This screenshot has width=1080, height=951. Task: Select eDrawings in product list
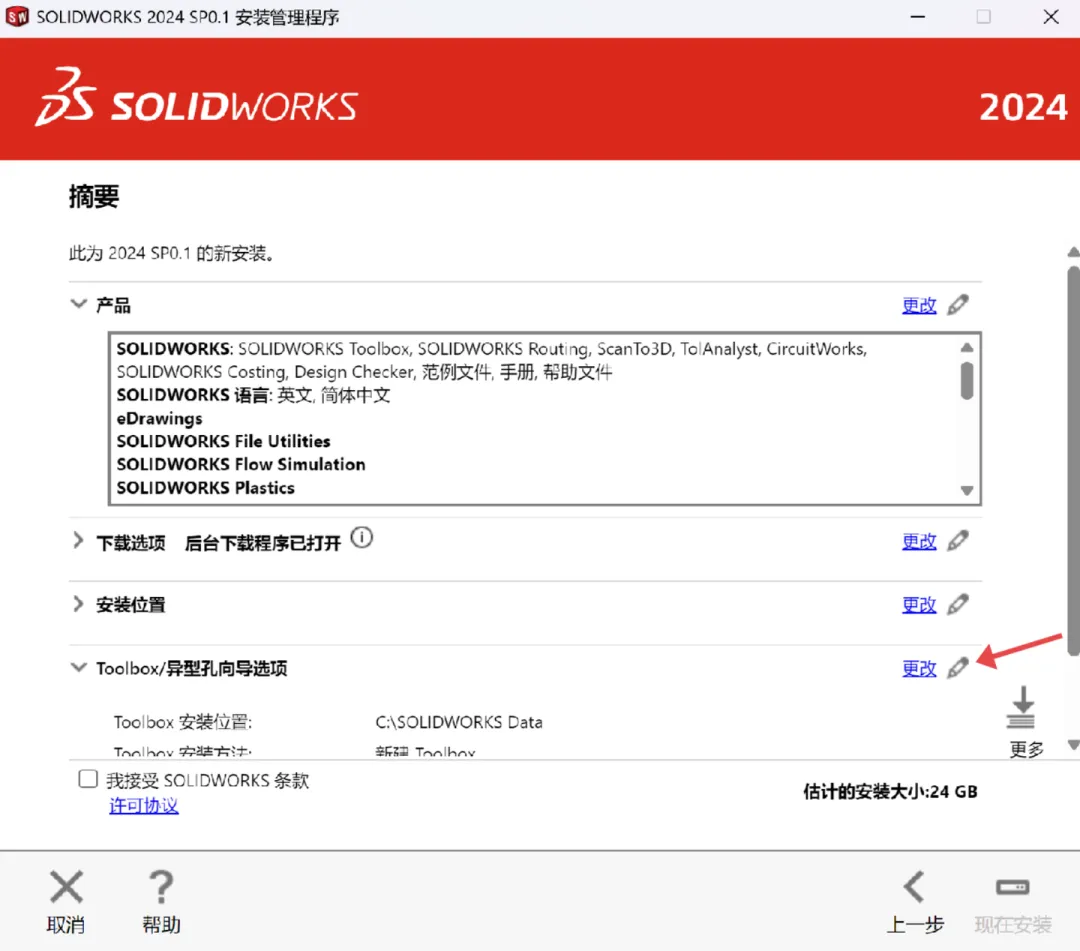[x=159, y=418]
